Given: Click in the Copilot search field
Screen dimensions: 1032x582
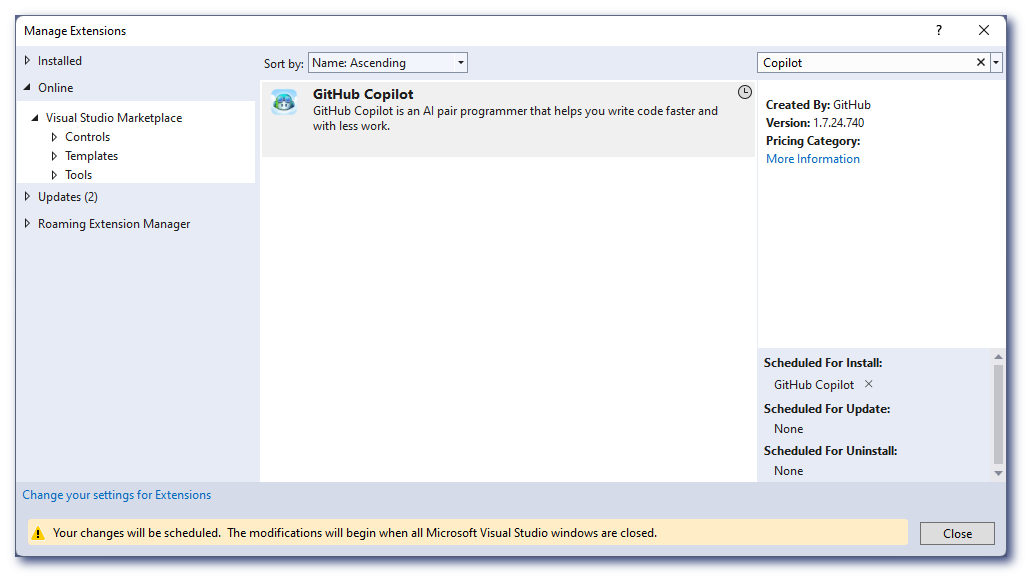Looking at the screenshot, I should [865, 63].
